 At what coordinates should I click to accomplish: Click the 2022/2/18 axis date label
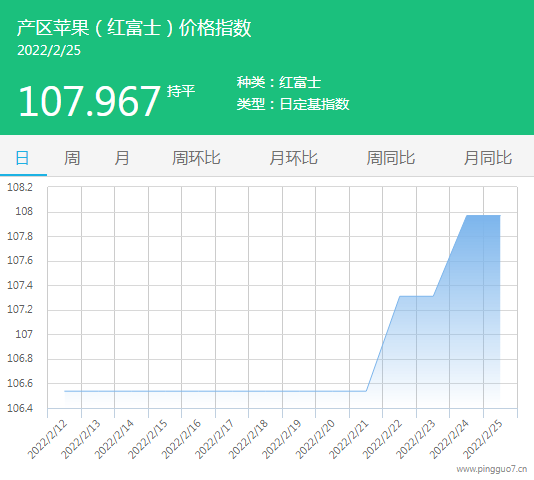point(248,439)
